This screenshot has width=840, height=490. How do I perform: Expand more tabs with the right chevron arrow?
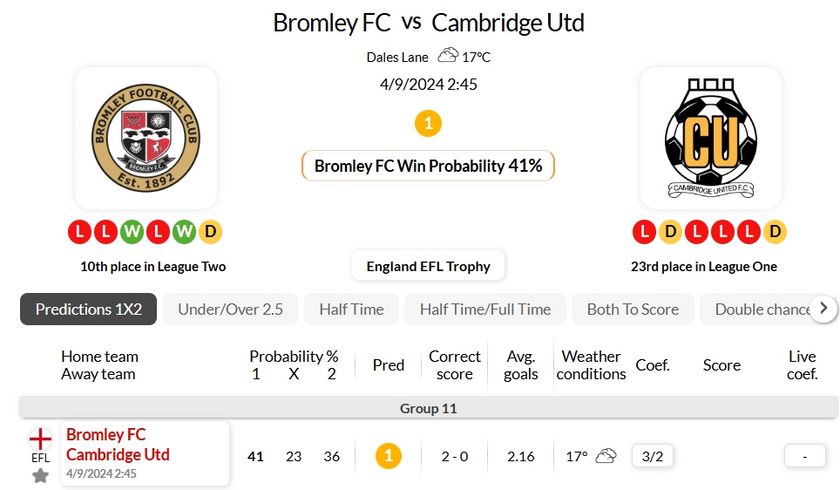pos(824,308)
